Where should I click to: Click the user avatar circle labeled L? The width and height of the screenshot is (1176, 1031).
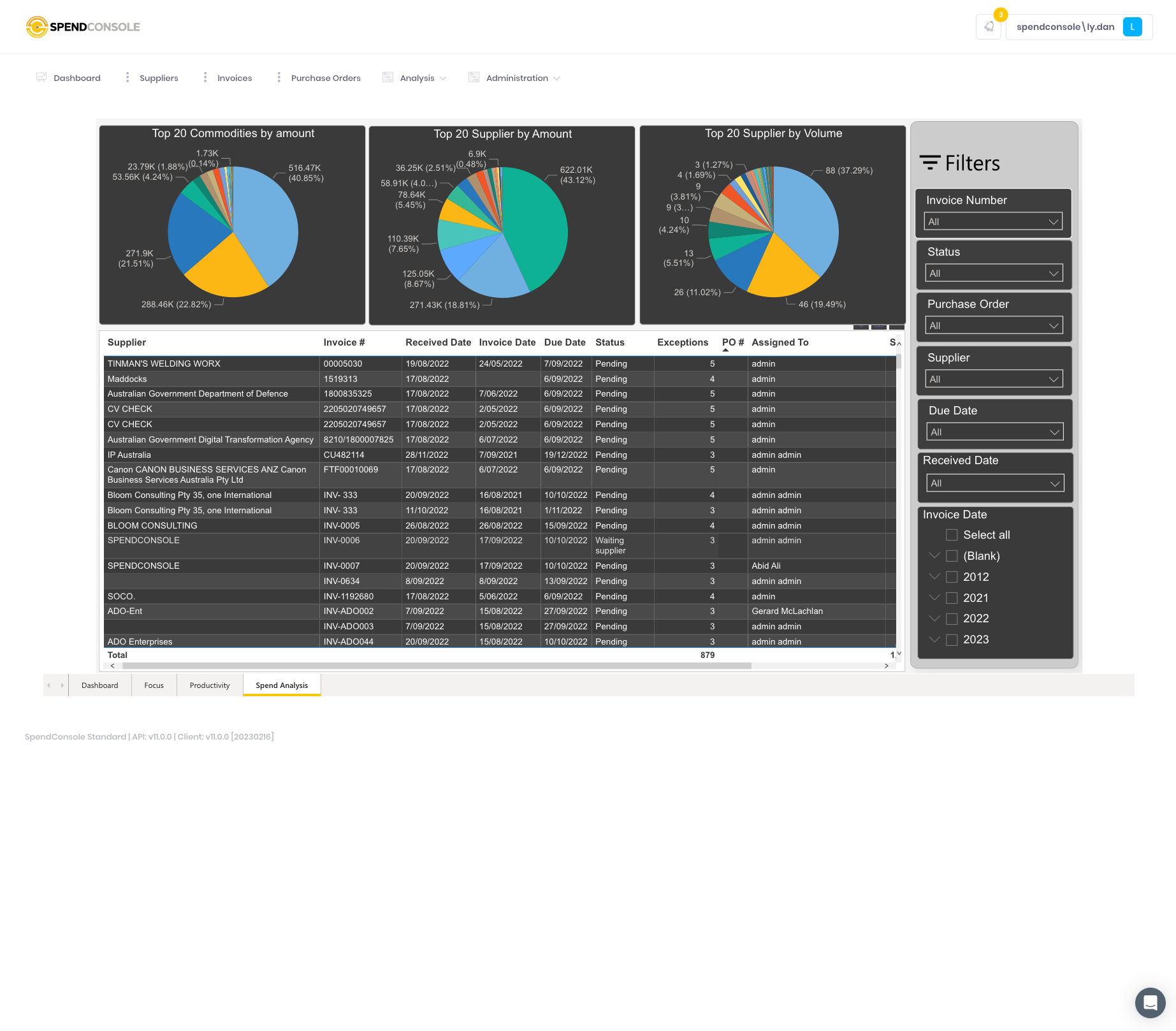pyautogui.click(x=1133, y=26)
